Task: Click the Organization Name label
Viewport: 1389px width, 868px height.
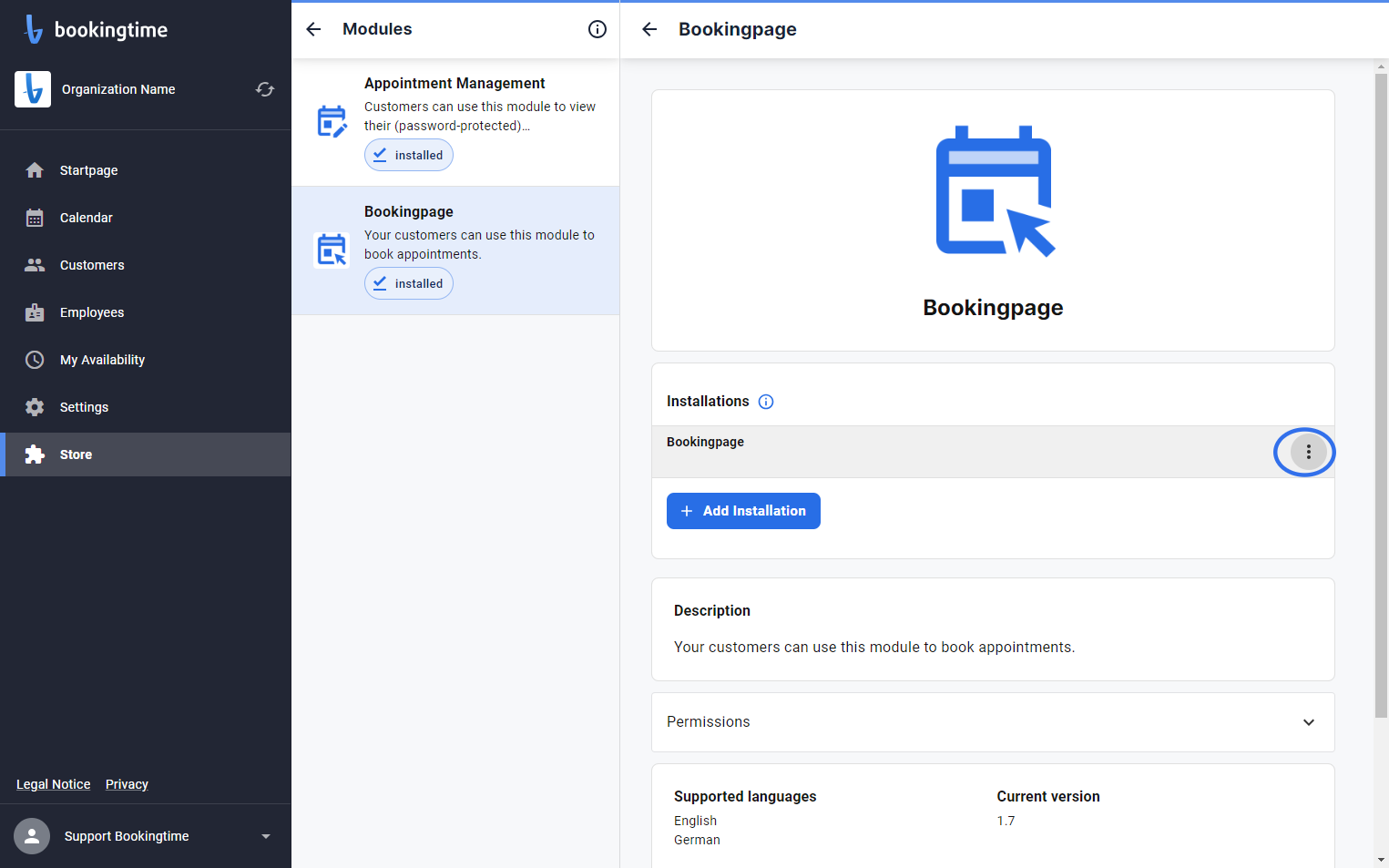Action: [118, 89]
